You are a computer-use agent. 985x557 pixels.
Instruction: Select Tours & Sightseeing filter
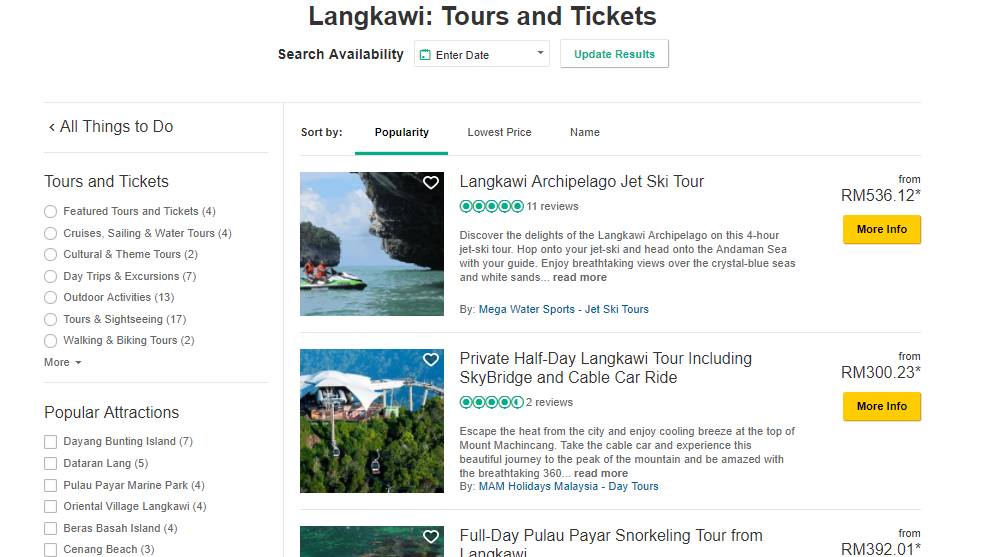[x=50, y=320]
